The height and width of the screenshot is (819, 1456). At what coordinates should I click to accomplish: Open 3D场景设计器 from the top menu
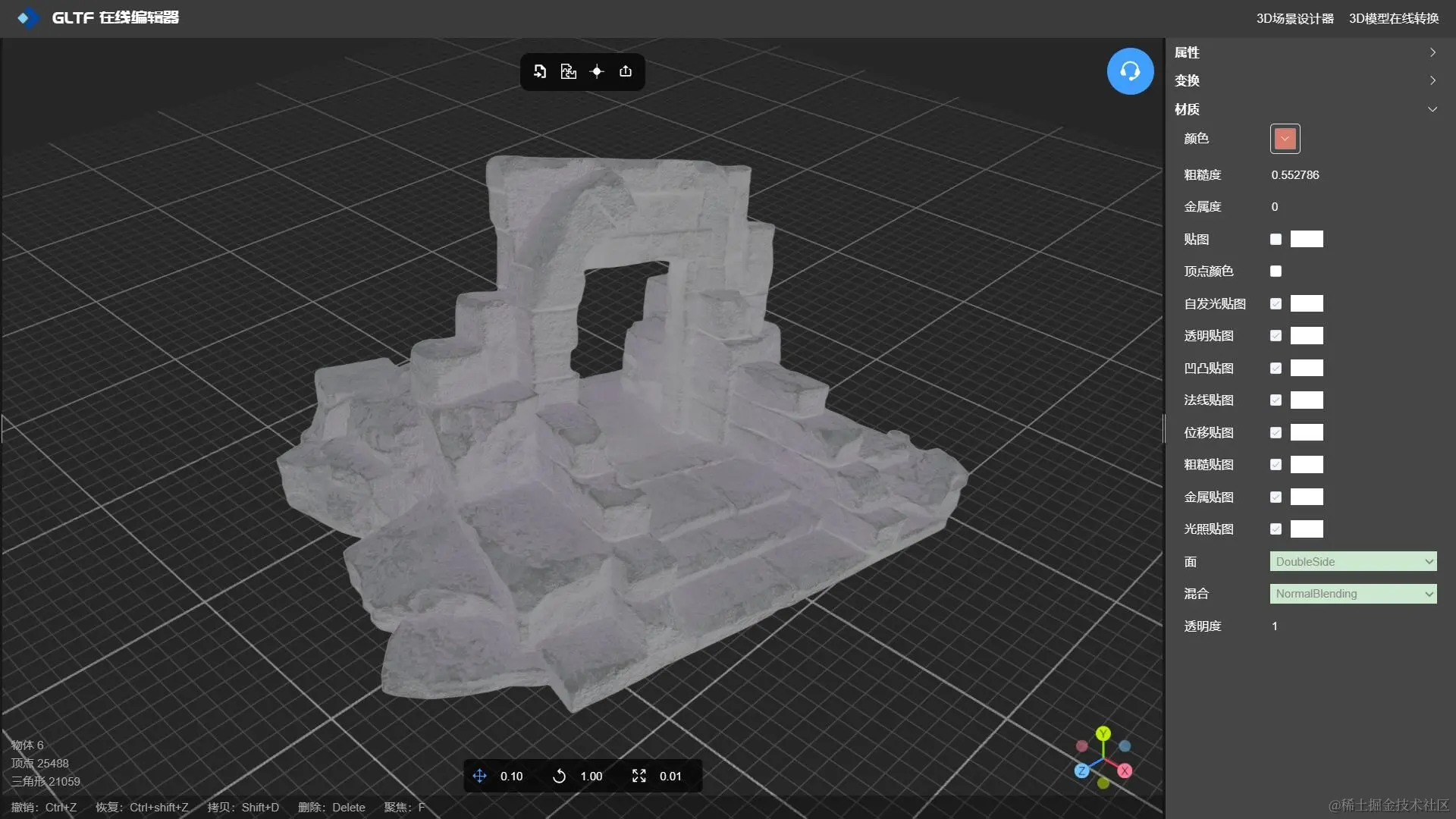pyautogui.click(x=1294, y=18)
